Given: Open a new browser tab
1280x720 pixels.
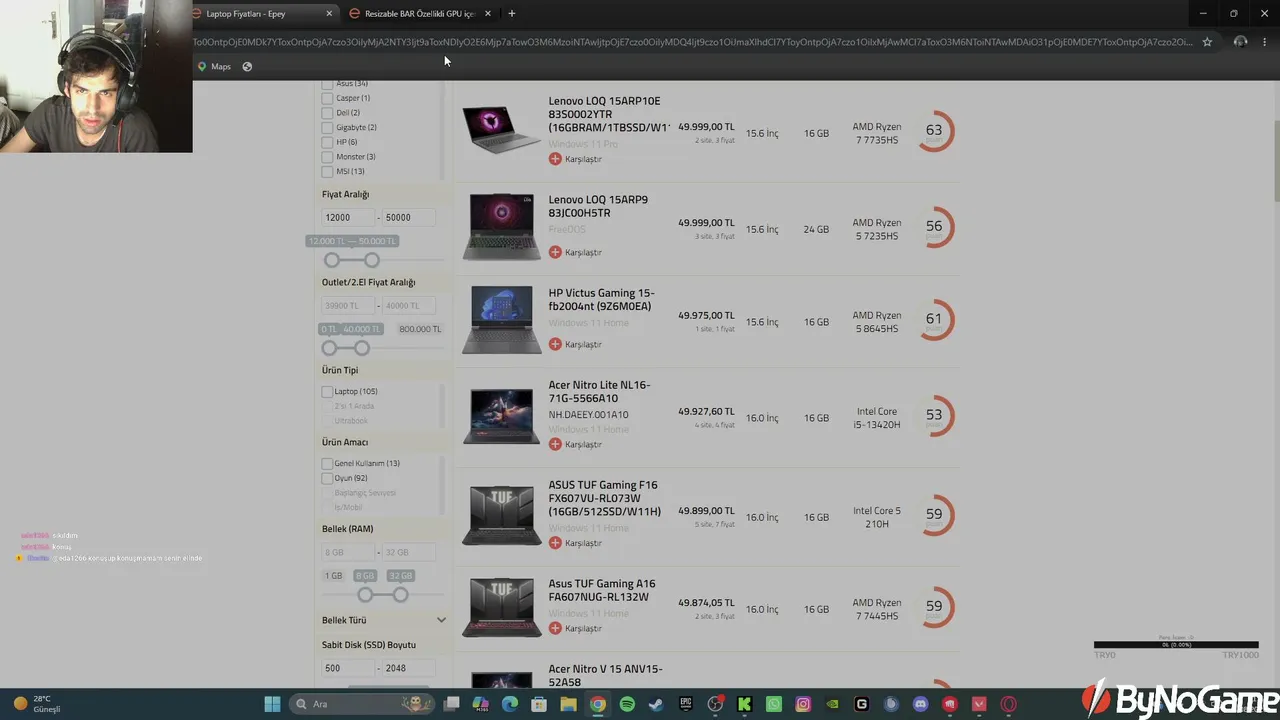Looking at the screenshot, I should click(512, 14).
